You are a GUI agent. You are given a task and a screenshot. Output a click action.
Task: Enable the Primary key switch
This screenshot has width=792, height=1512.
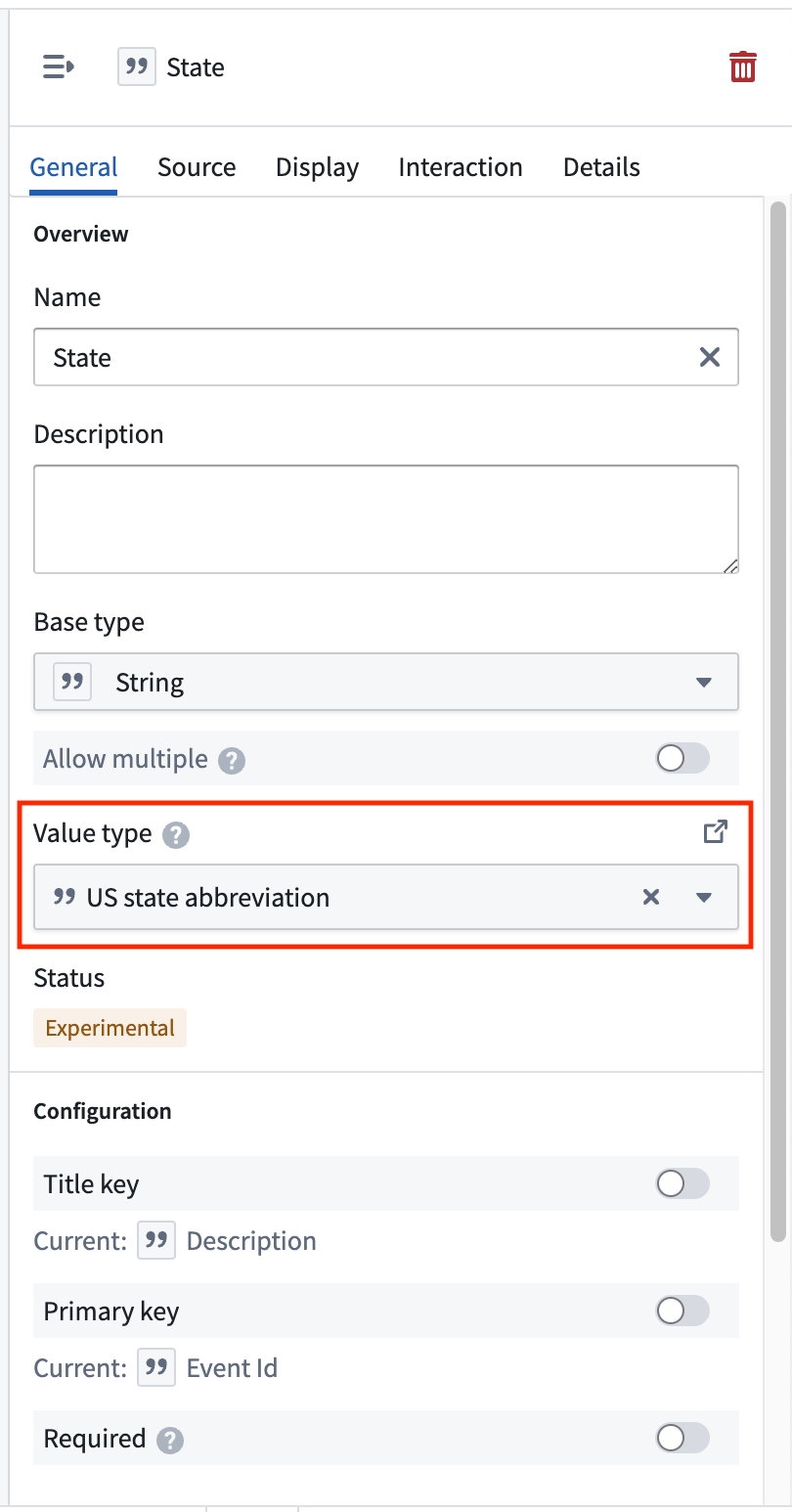[682, 1311]
